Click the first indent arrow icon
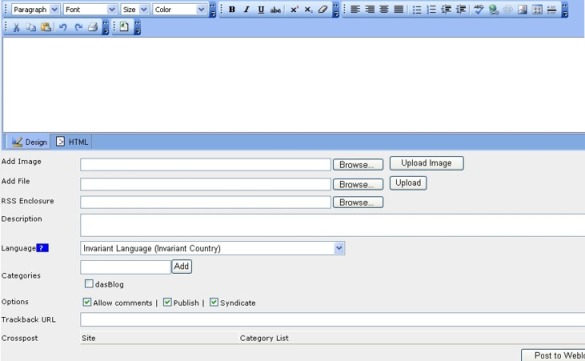This screenshot has height=361, width=585. click(446, 9)
